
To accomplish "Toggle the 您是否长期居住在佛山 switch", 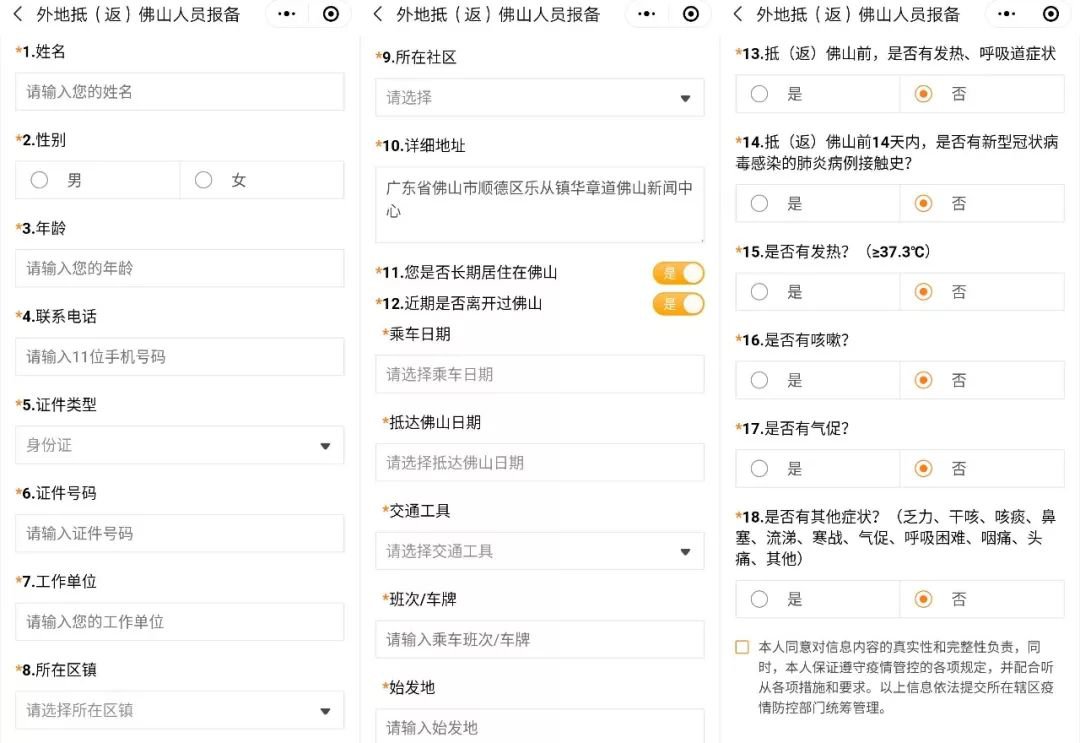I will 678,273.
